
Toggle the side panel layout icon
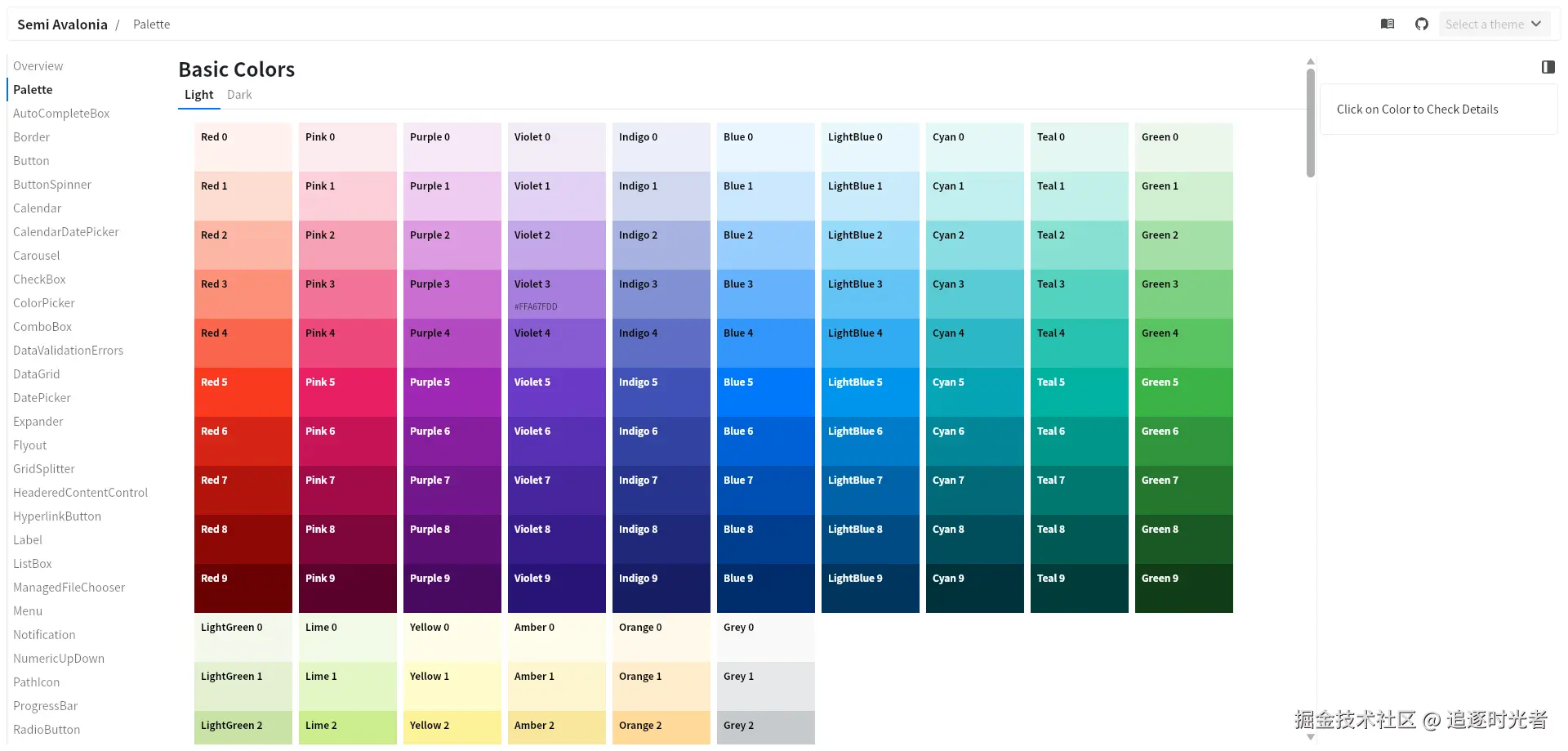[x=1548, y=67]
